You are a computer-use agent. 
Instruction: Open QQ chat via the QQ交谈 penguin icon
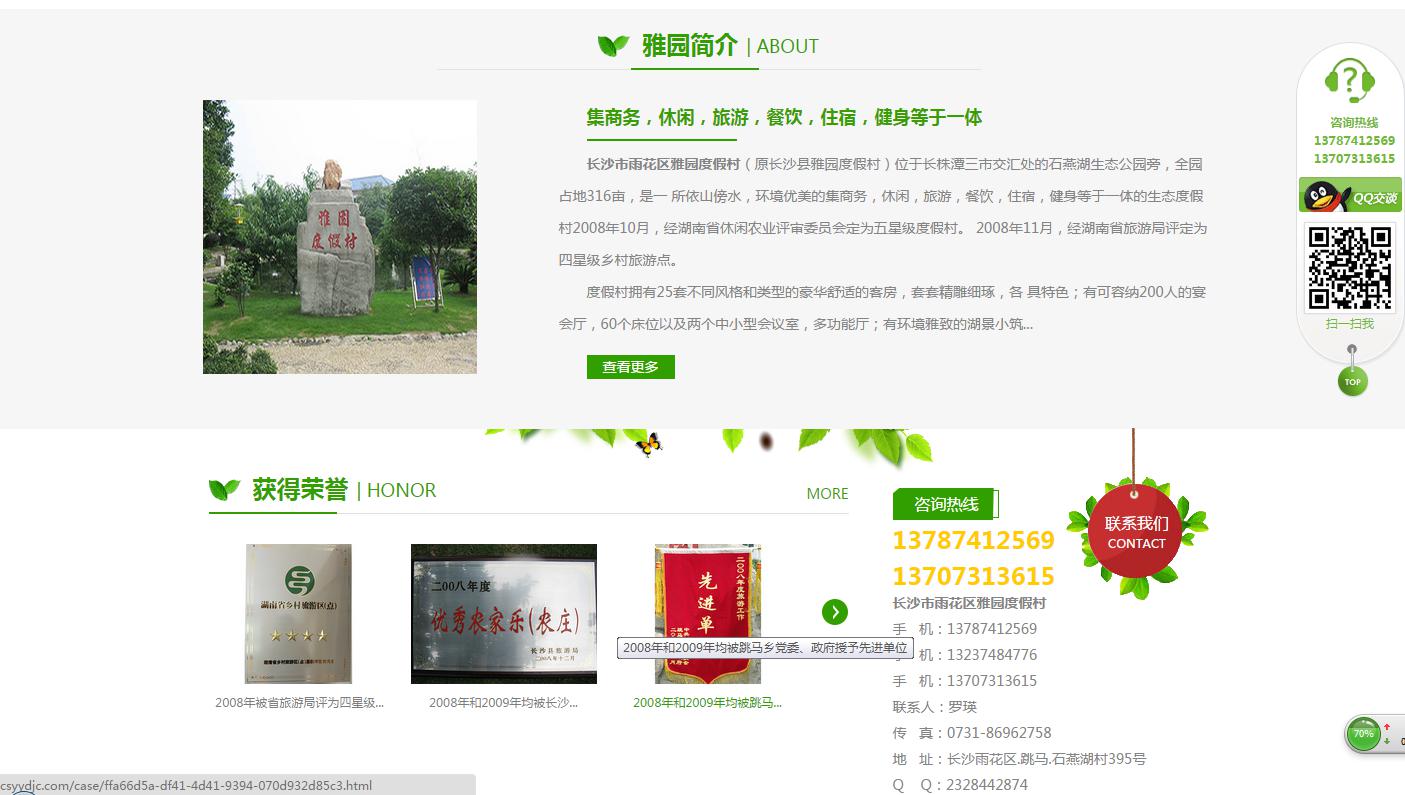click(x=1349, y=194)
